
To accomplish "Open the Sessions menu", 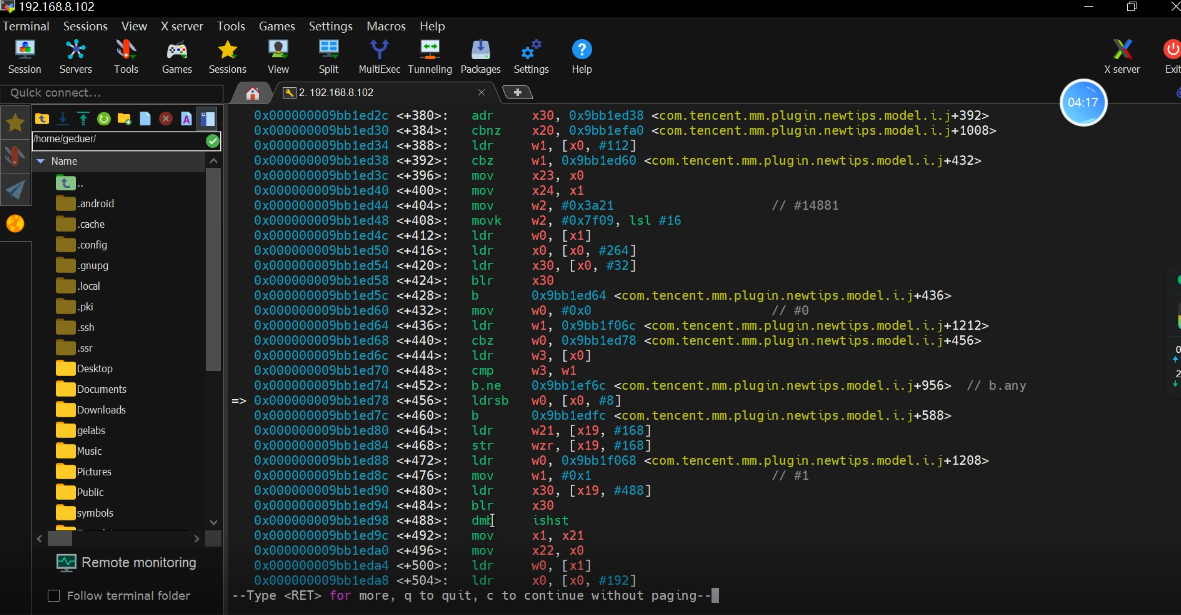I will coord(85,26).
